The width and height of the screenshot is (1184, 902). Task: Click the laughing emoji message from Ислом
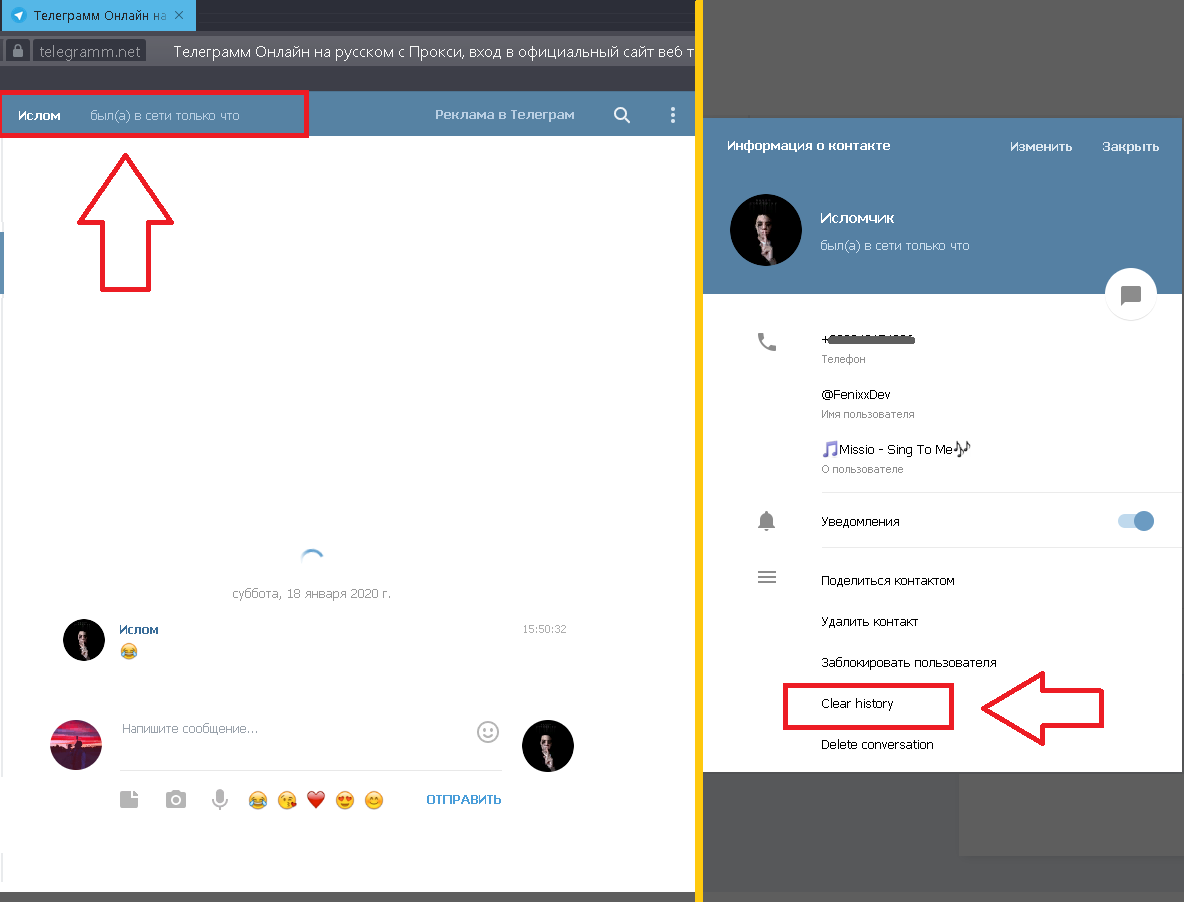click(129, 651)
